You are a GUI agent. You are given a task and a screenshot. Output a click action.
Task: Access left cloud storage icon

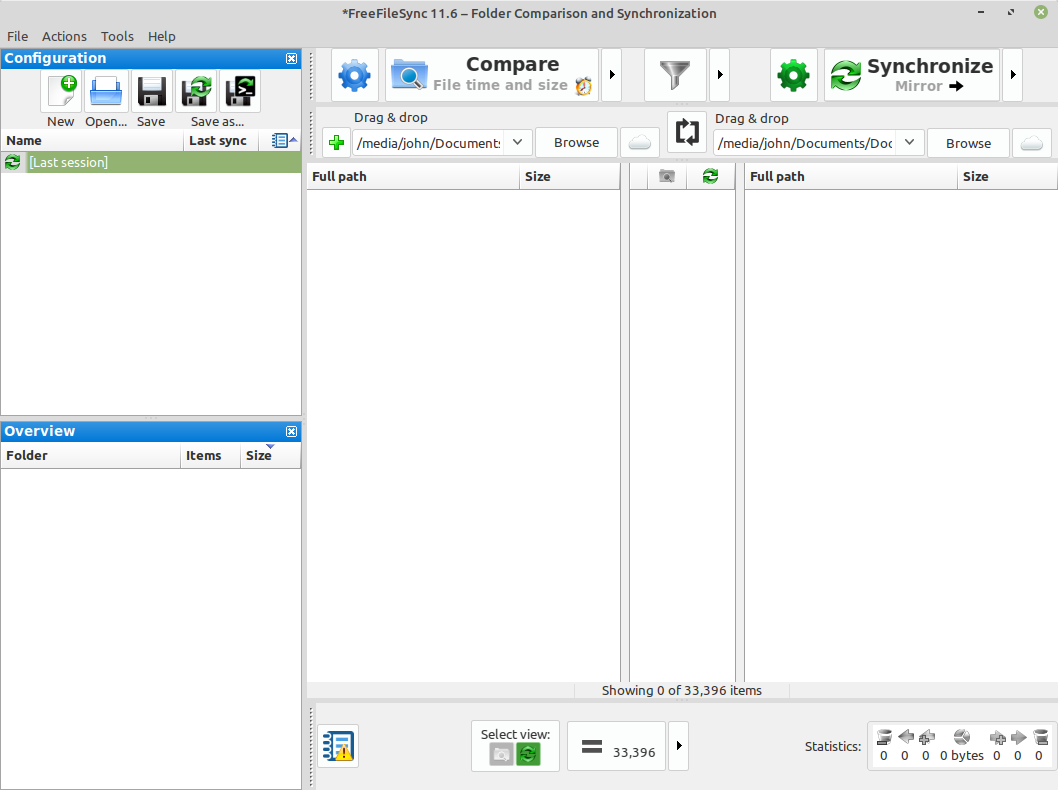click(640, 142)
